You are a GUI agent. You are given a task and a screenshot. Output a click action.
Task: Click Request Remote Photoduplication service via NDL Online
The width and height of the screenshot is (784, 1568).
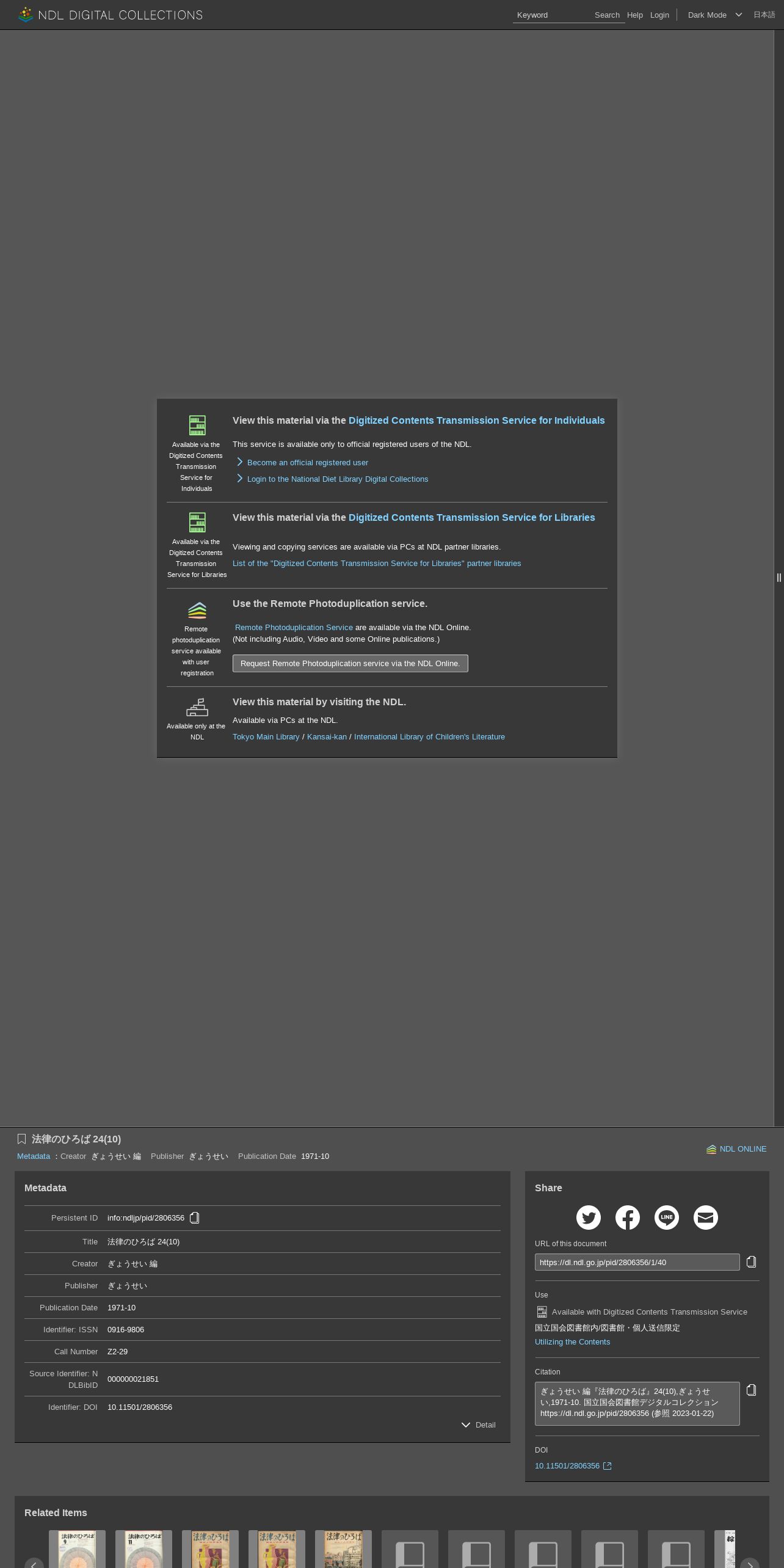[350, 664]
